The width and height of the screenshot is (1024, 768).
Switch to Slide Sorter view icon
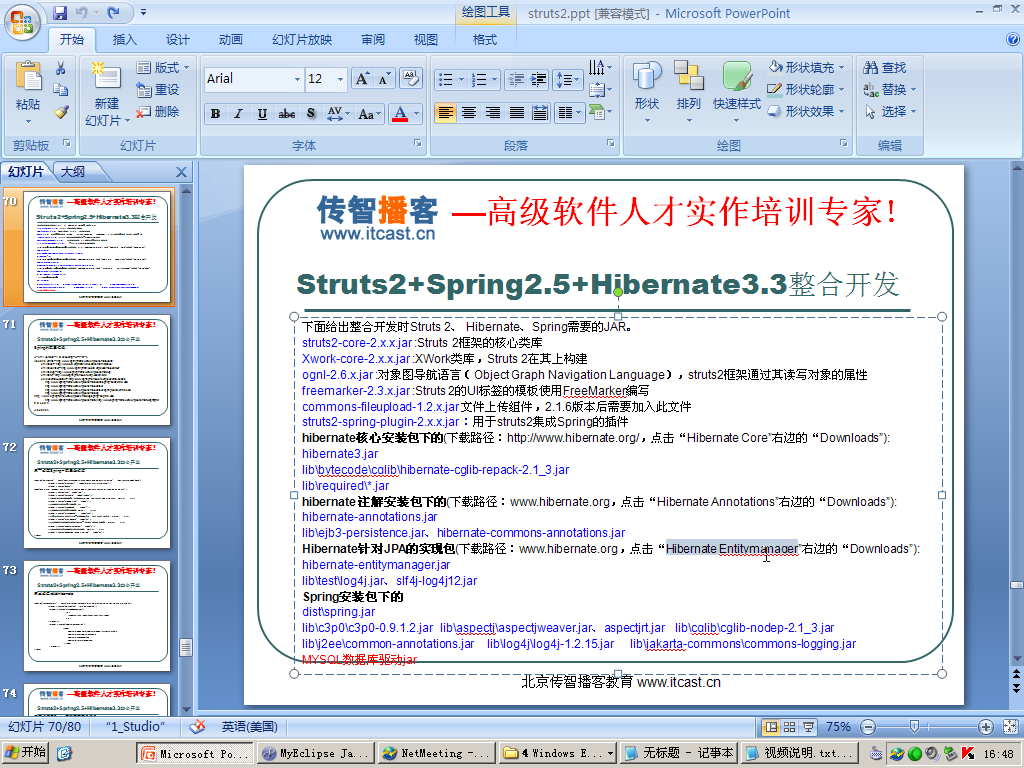tap(790, 727)
